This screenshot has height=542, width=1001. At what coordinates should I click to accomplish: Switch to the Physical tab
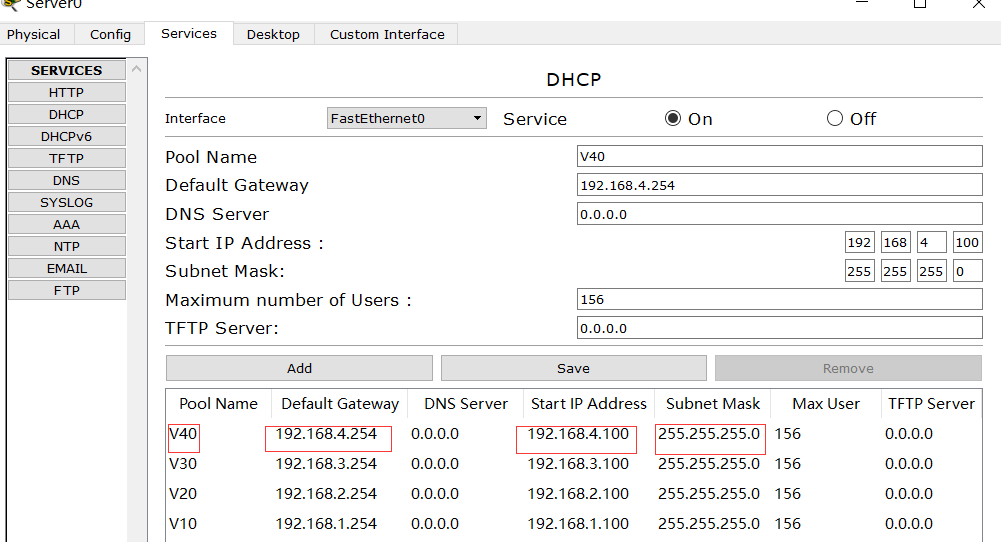coord(34,34)
